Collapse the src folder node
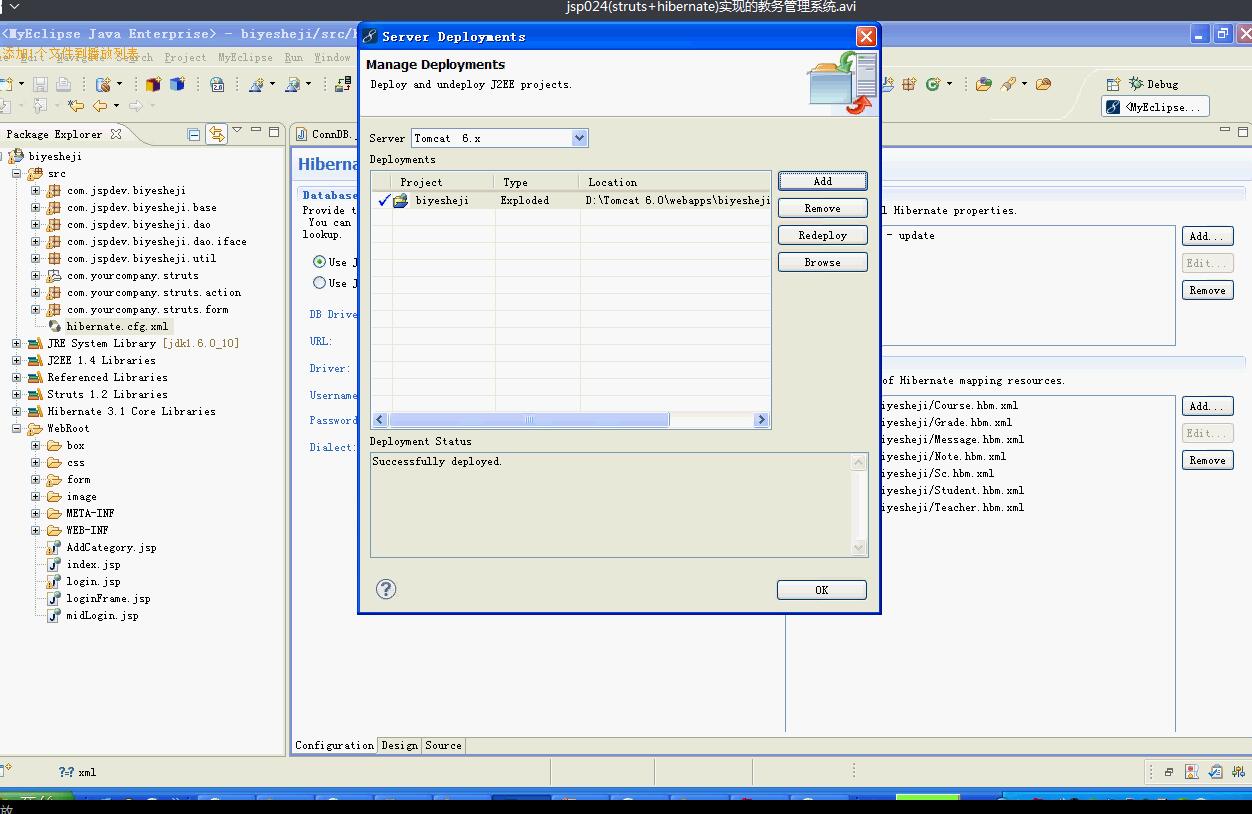This screenshot has width=1252, height=814. coord(16,173)
